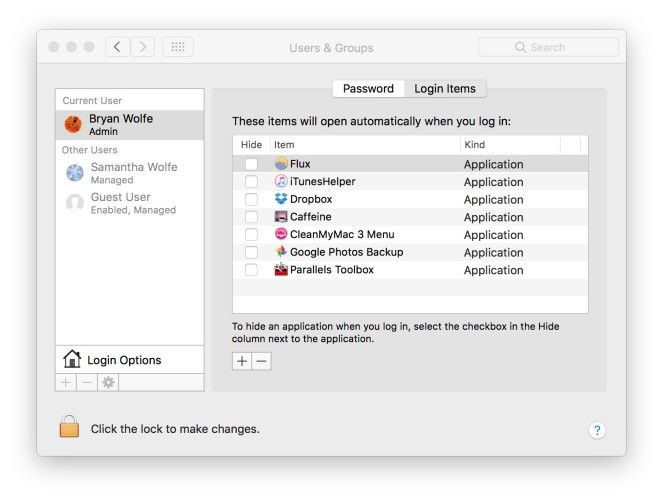The height and width of the screenshot is (500, 663).
Task: Enable Hide checkbox for iTunesHelper
Action: (251, 182)
